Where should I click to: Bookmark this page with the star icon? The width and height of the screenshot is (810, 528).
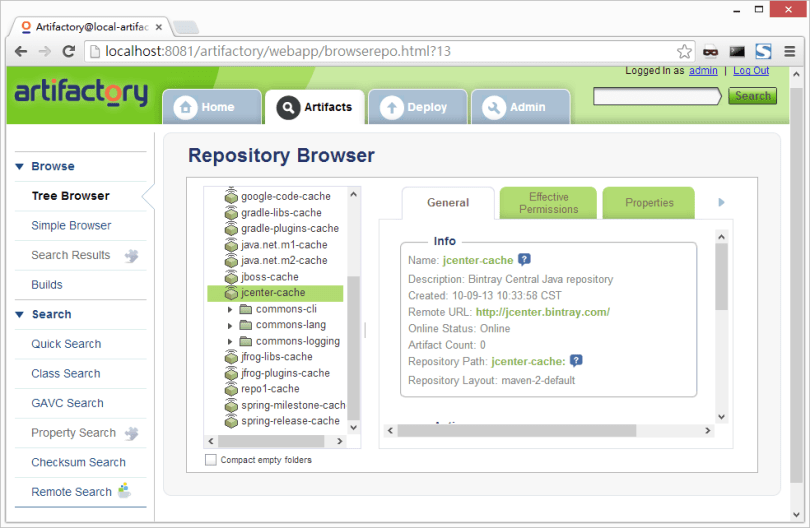tap(685, 51)
